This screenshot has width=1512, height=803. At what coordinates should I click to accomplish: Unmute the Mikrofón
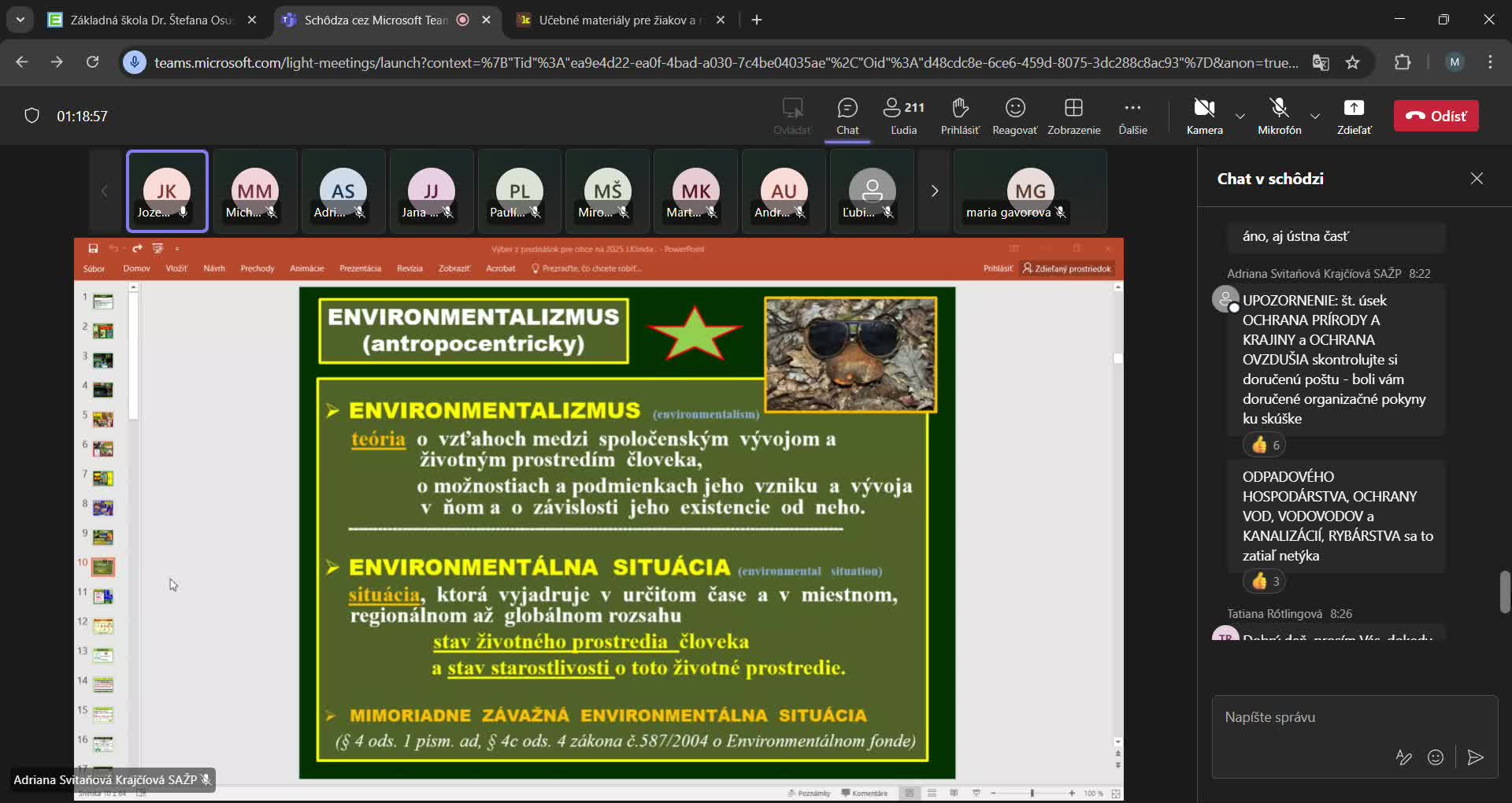click(1279, 116)
